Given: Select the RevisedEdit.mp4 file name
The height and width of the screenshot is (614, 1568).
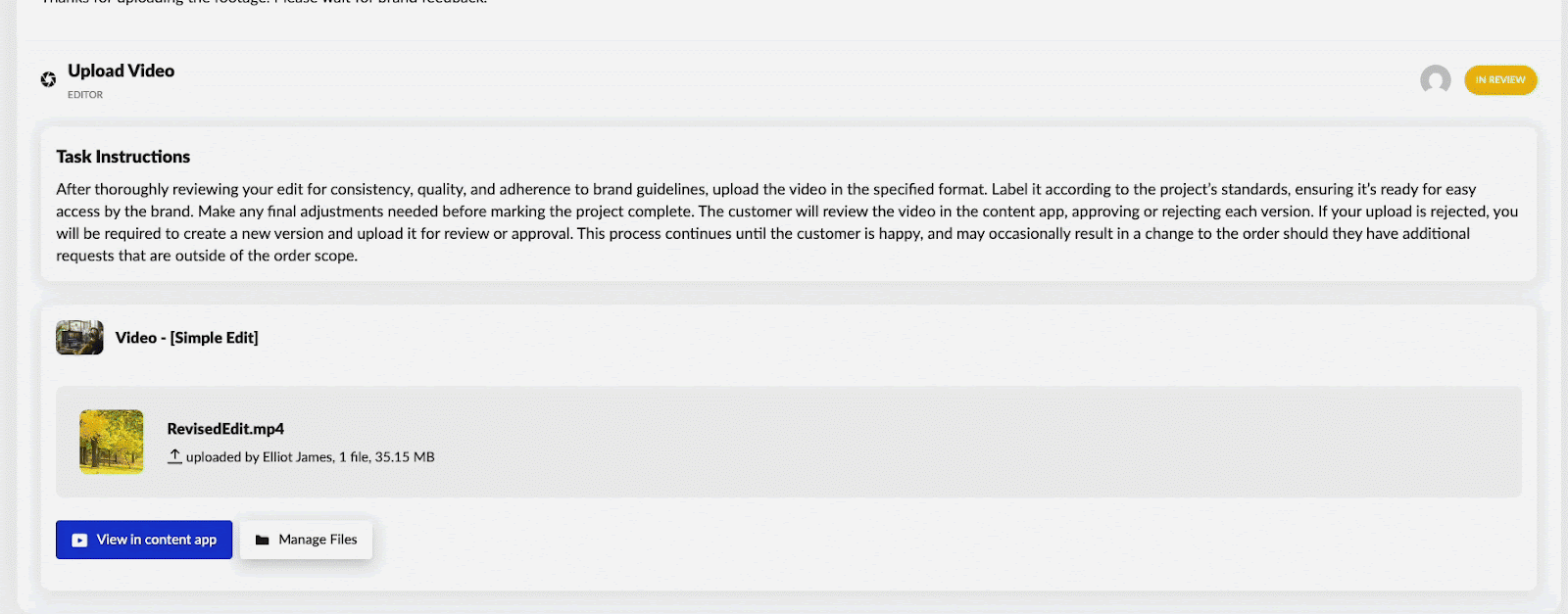Looking at the screenshot, I should pyautogui.click(x=225, y=429).
